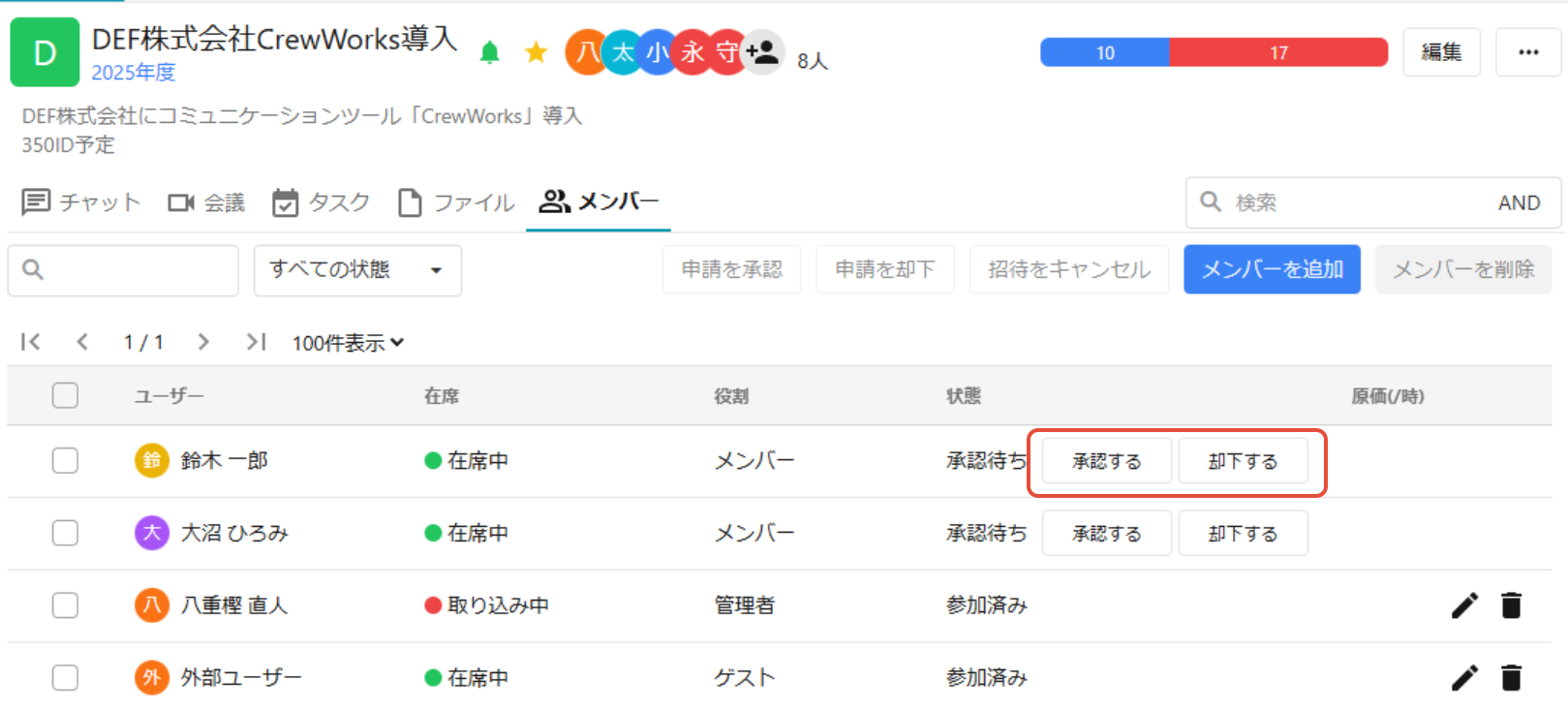Click the 8人 member count
Image resolution: width=1568 pixels, height=711 pixels.
[813, 61]
